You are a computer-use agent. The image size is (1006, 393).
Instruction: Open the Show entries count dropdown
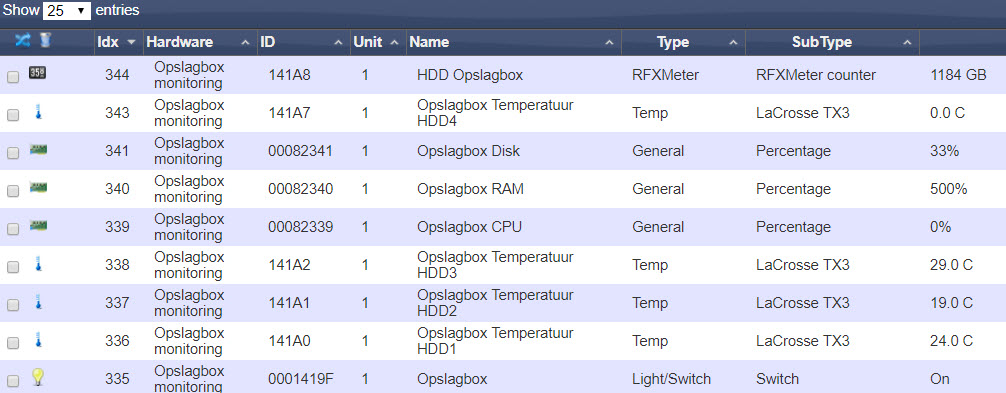tap(67, 10)
